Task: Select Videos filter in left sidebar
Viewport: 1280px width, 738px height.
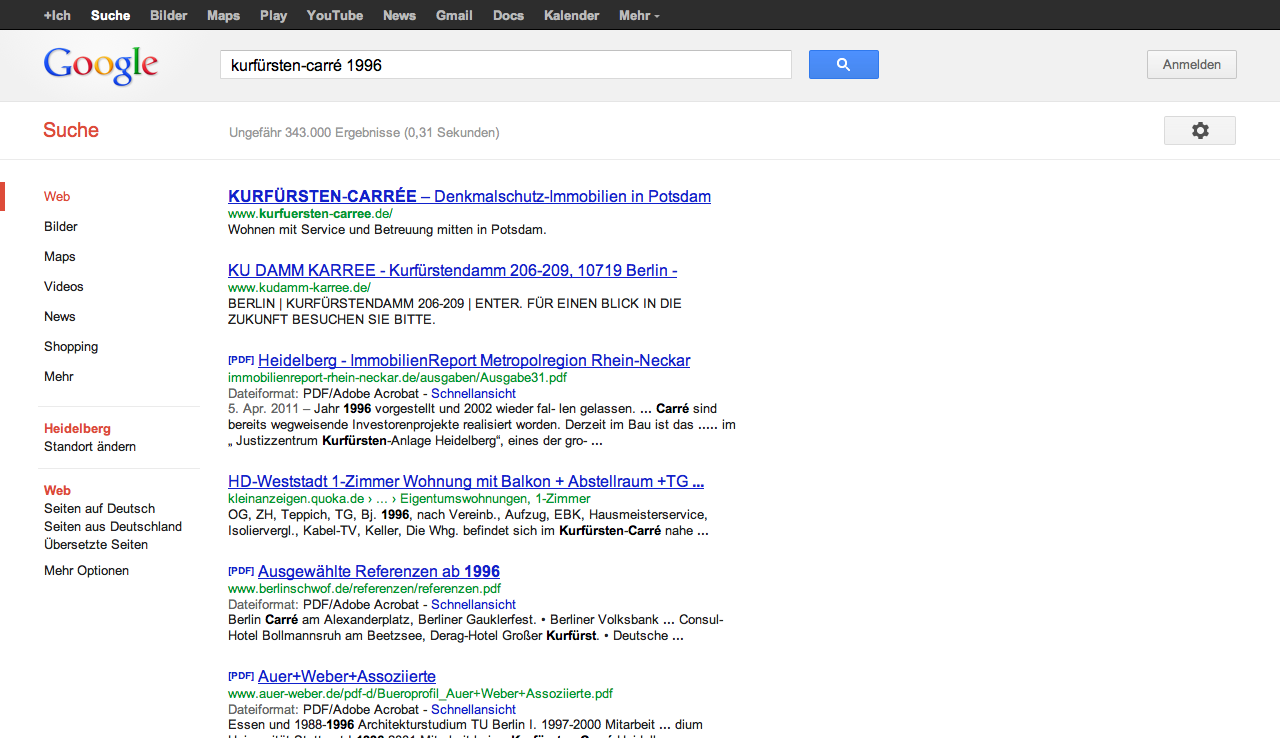Action: [64, 287]
